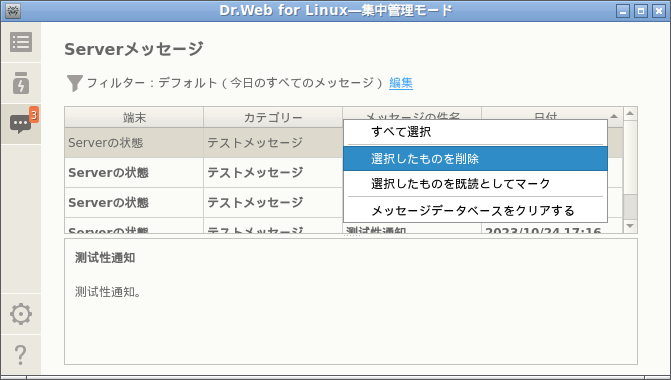The image size is (671, 380).
Task: Sort by カテゴリー column header
Action: [x=273, y=117]
